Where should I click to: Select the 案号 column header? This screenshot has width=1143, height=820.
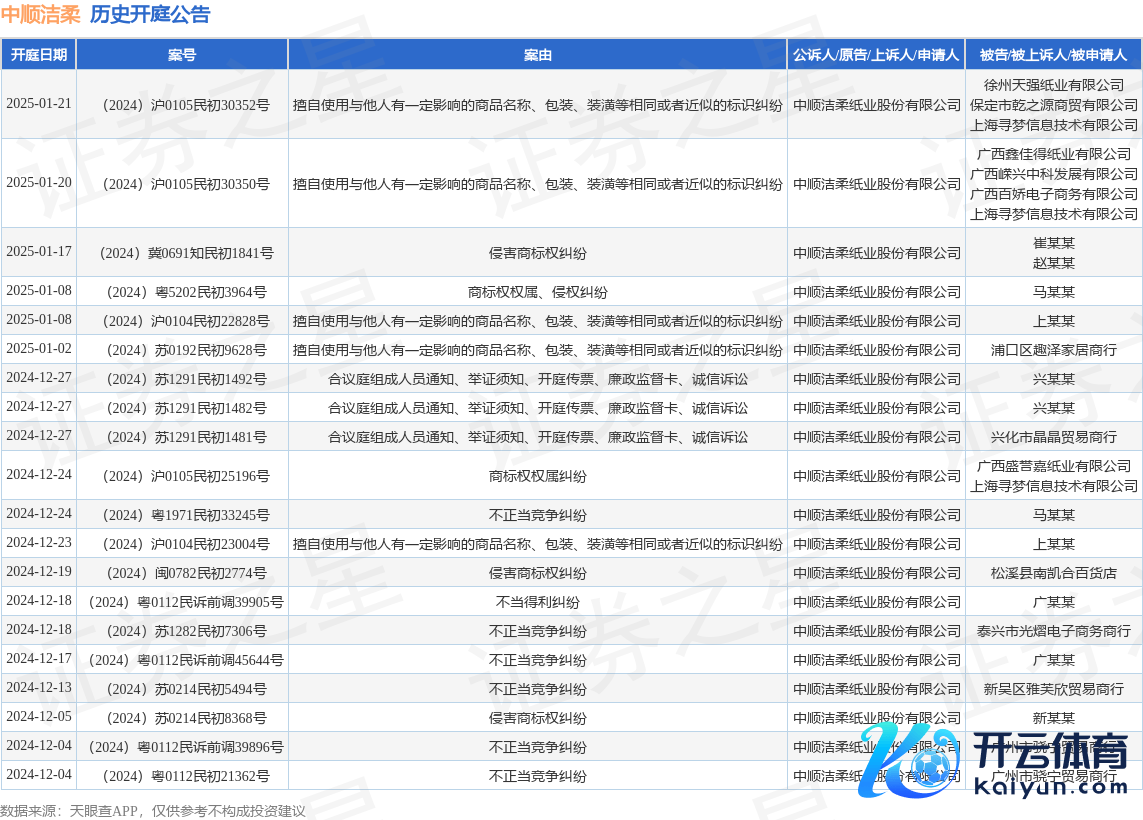[182, 55]
